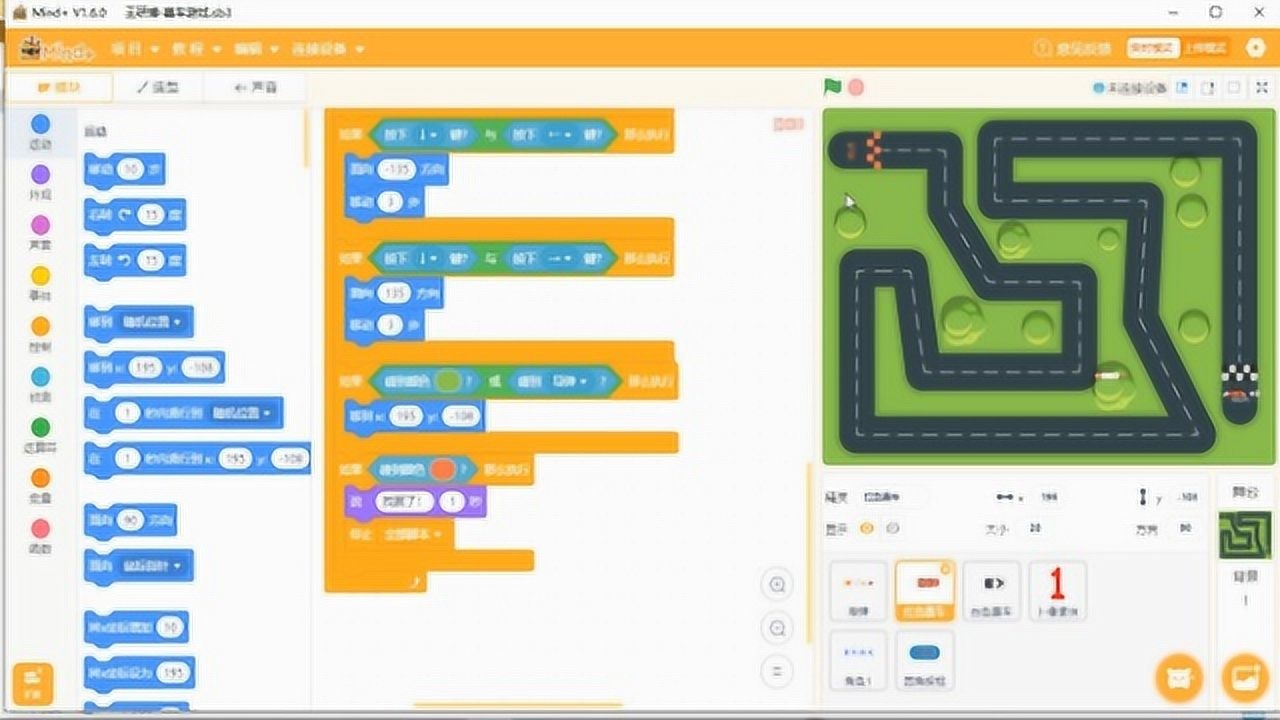Click the green flag to run
The height and width of the screenshot is (720, 1280).
832,87
